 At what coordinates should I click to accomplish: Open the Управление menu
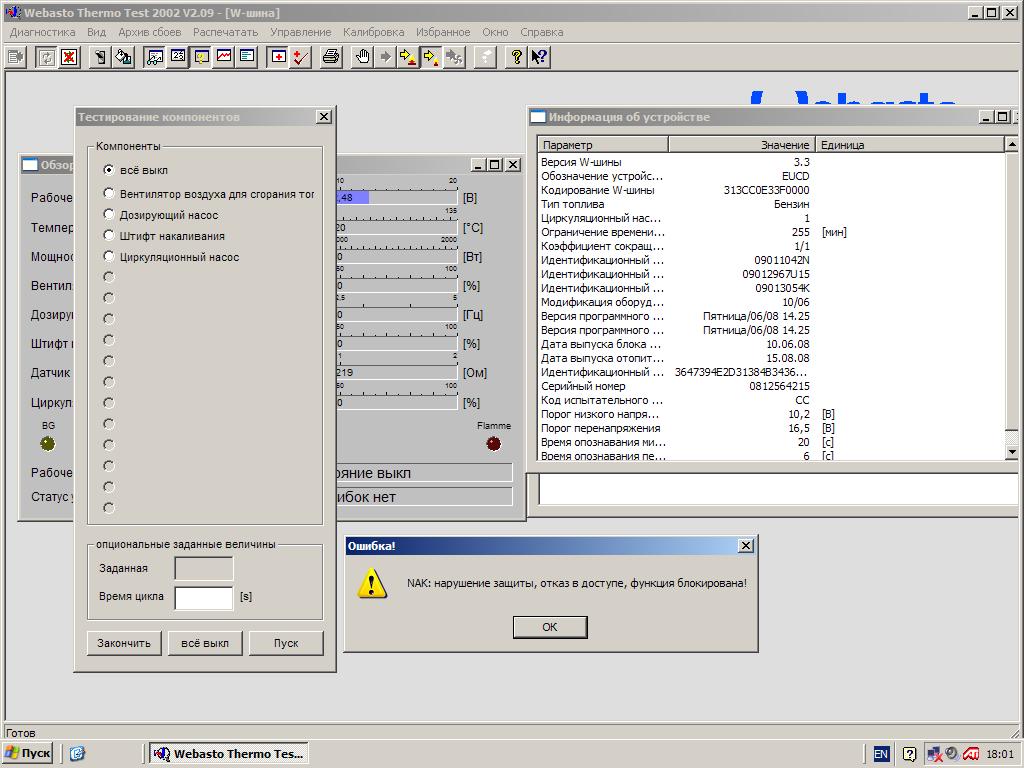300,32
